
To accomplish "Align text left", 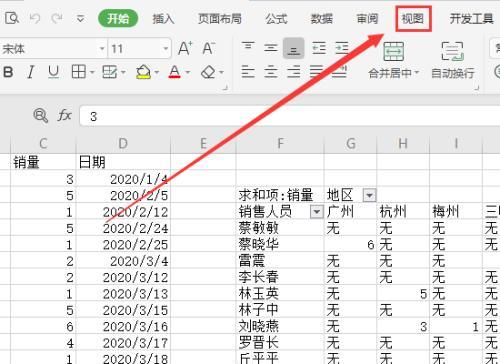I will pos(248,72).
